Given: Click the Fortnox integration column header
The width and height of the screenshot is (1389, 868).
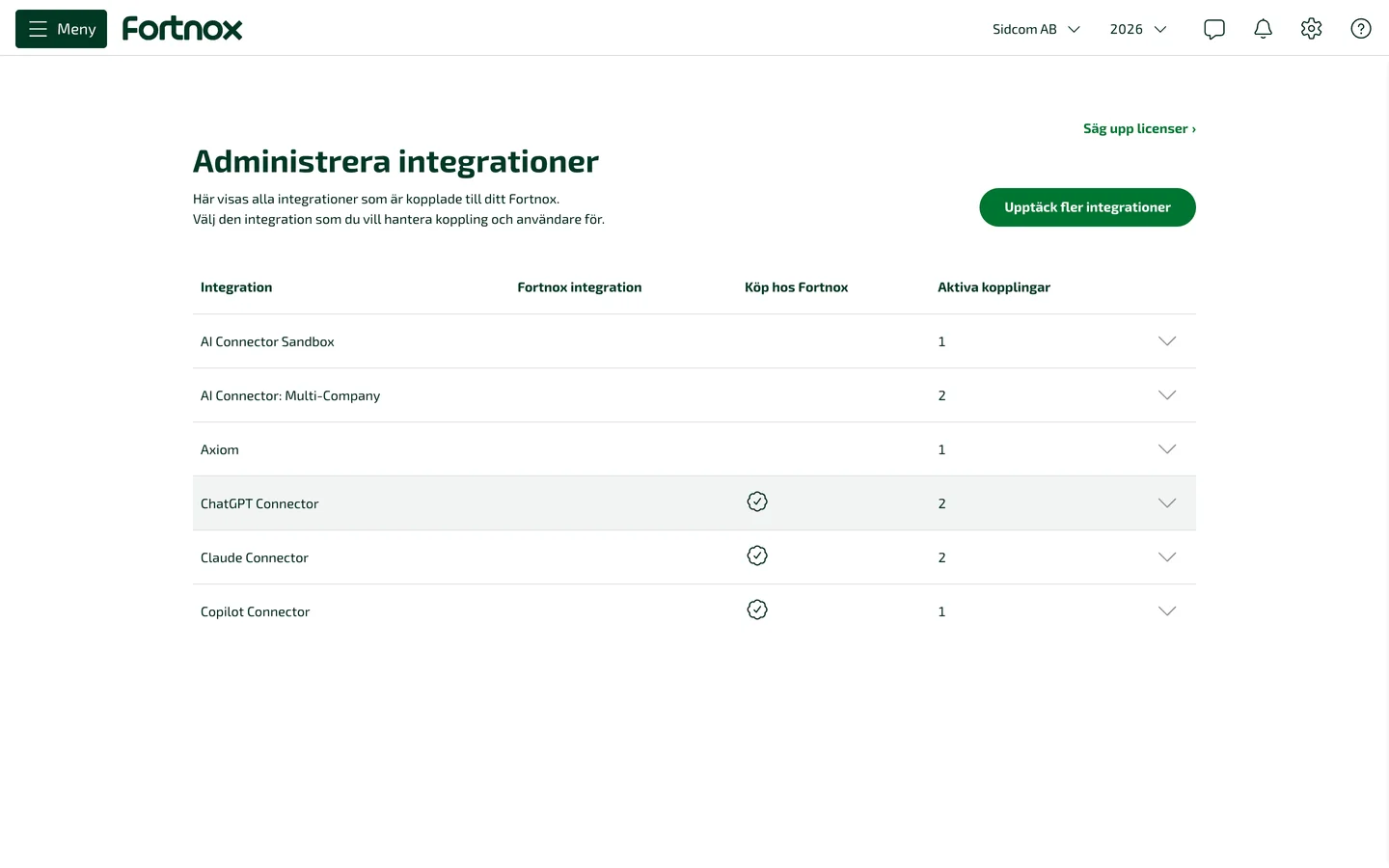Looking at the screenshot, I should [x=580, y=287].
